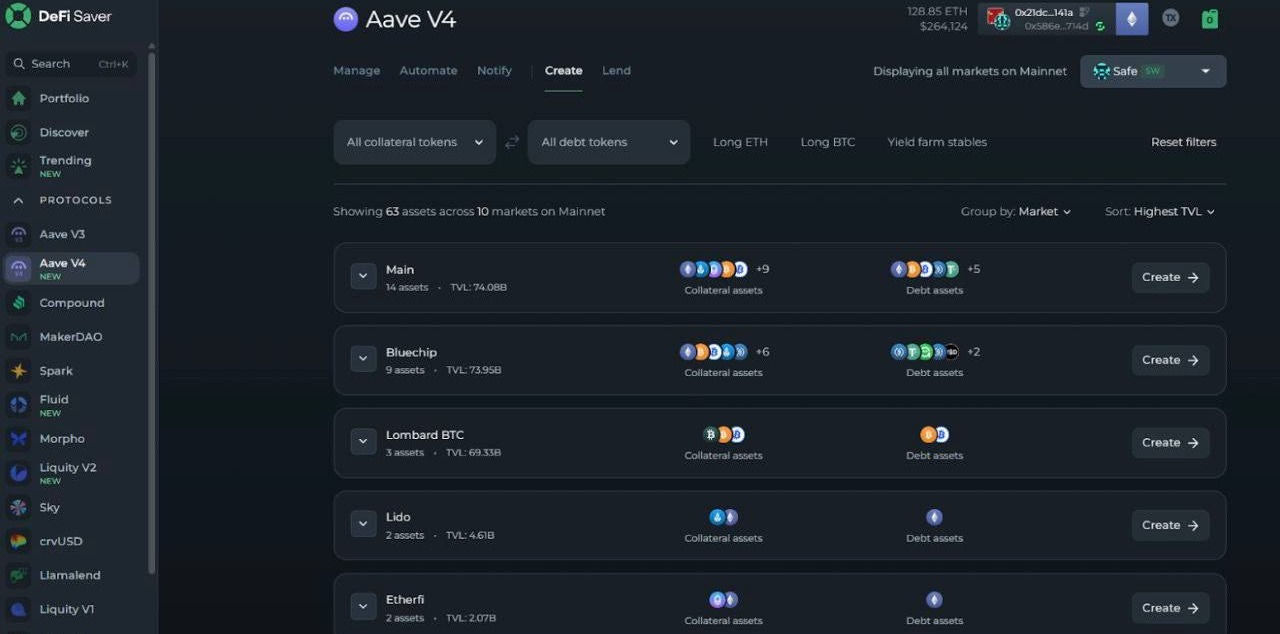Open the All collateral tokens dropdown
Image resolution: width=1280 pixels, height=634 pixels.
415,142
